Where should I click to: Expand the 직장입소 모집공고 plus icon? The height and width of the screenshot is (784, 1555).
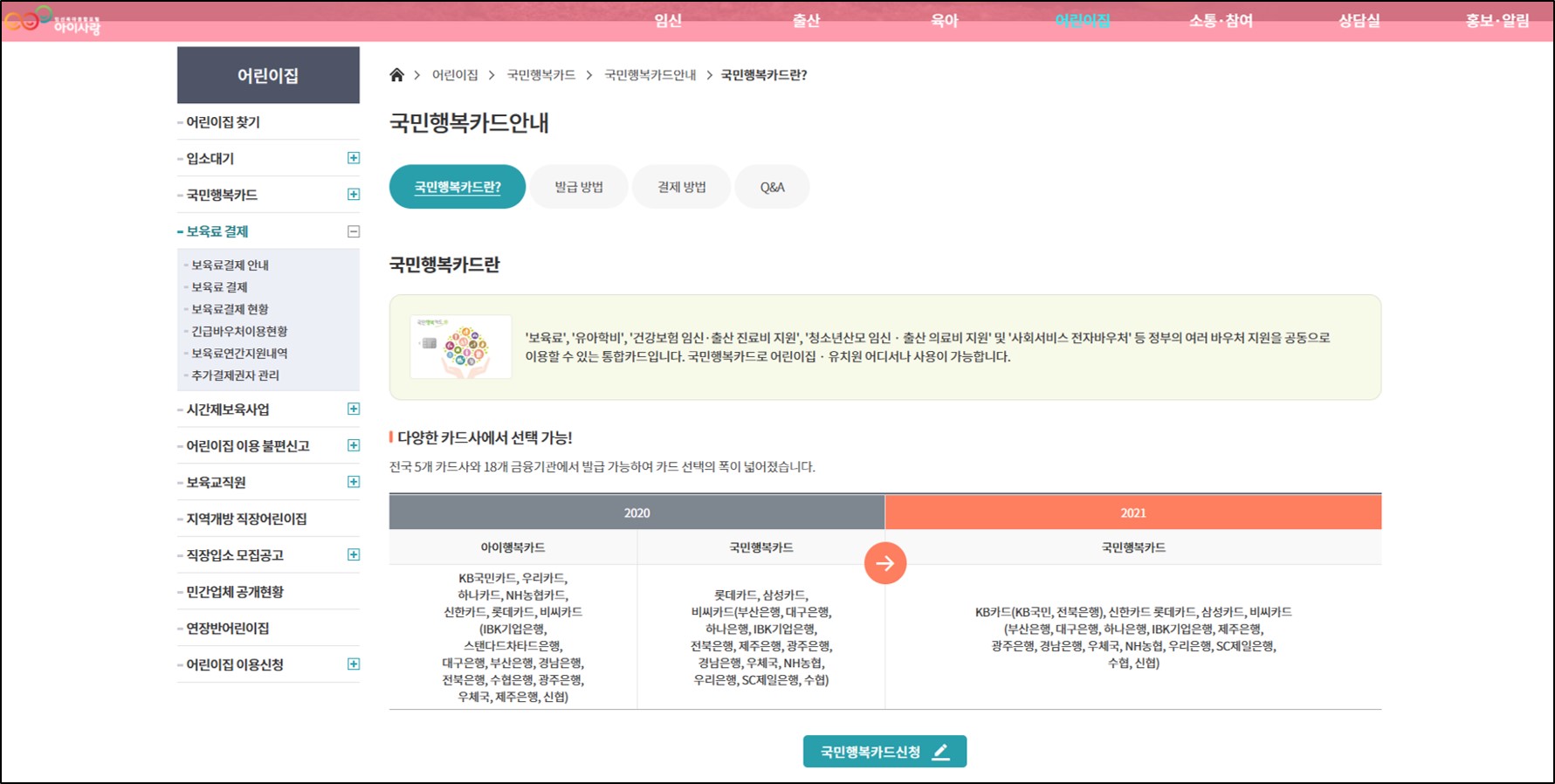[x=354, y=554]
